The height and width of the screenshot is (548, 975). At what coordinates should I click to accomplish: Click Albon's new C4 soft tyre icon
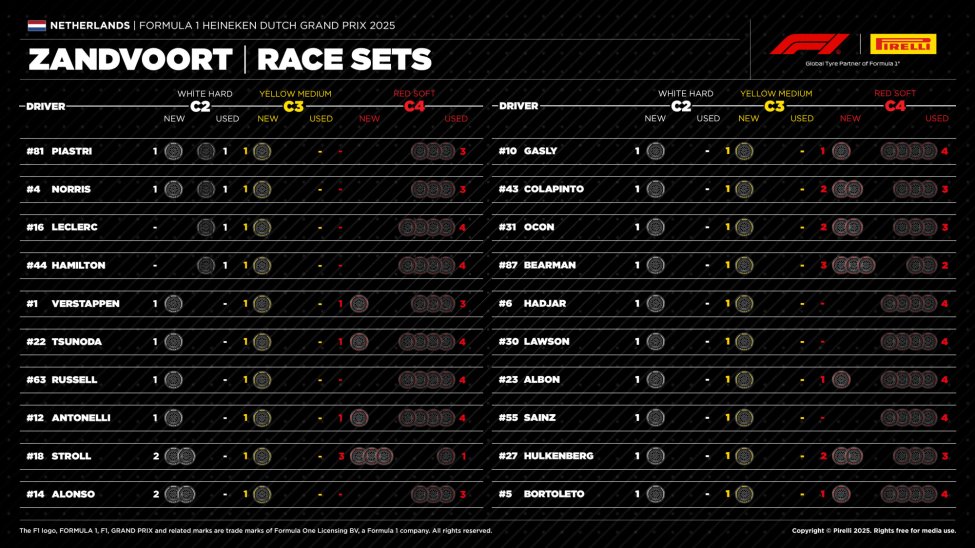click(x=841, y=379)
